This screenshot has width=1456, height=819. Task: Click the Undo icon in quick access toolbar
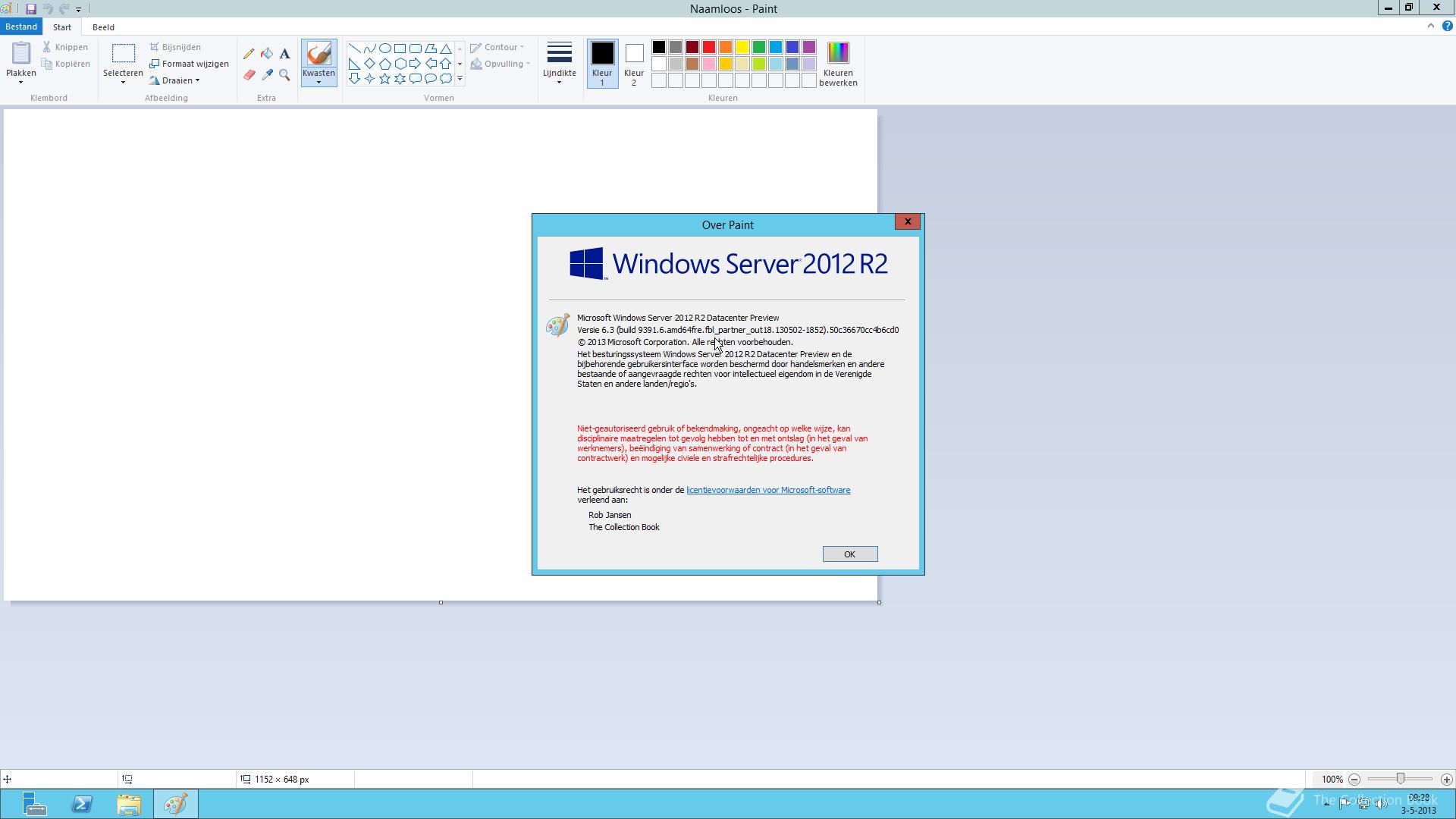pos(48,9)
